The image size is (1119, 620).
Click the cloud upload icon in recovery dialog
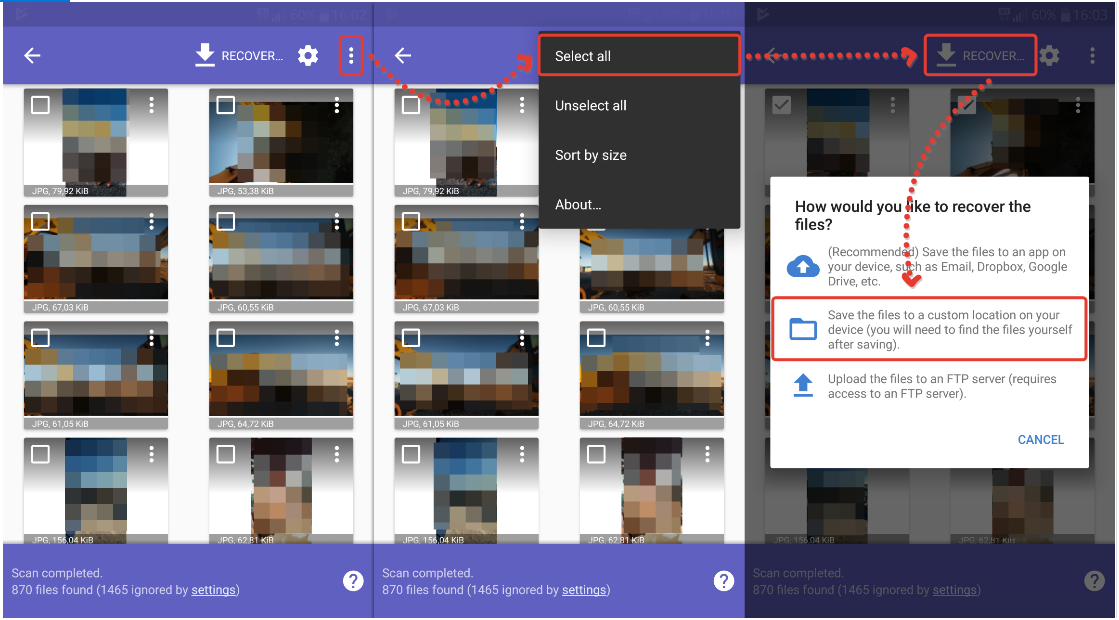(x=803, y=267)
